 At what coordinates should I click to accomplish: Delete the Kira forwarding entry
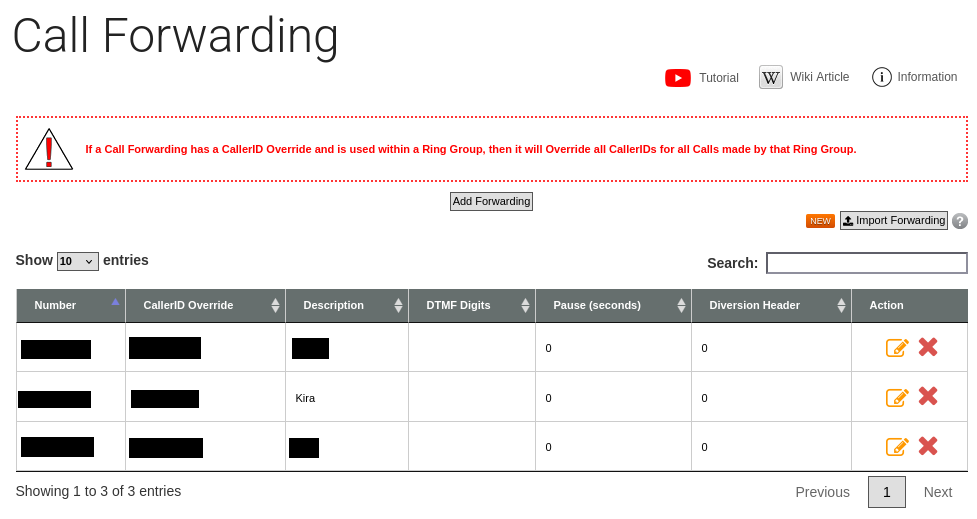928,396
